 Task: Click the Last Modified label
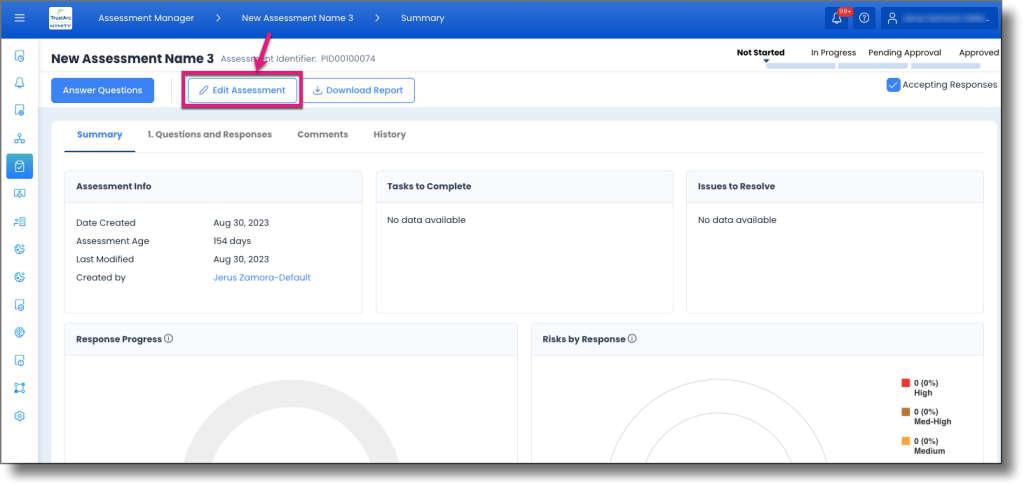tap(105, 259)
